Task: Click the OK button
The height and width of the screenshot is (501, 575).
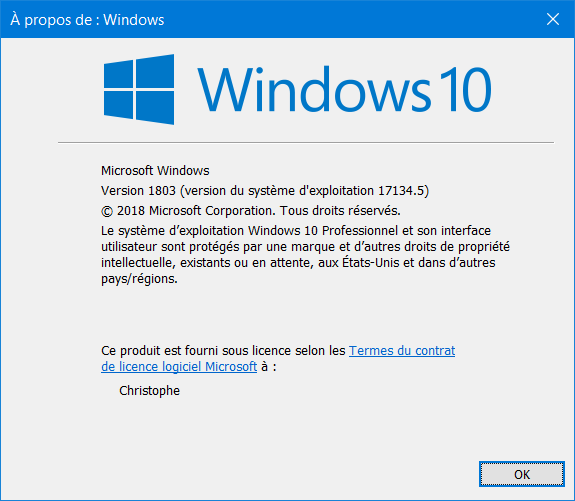Action: click(521, 474)
